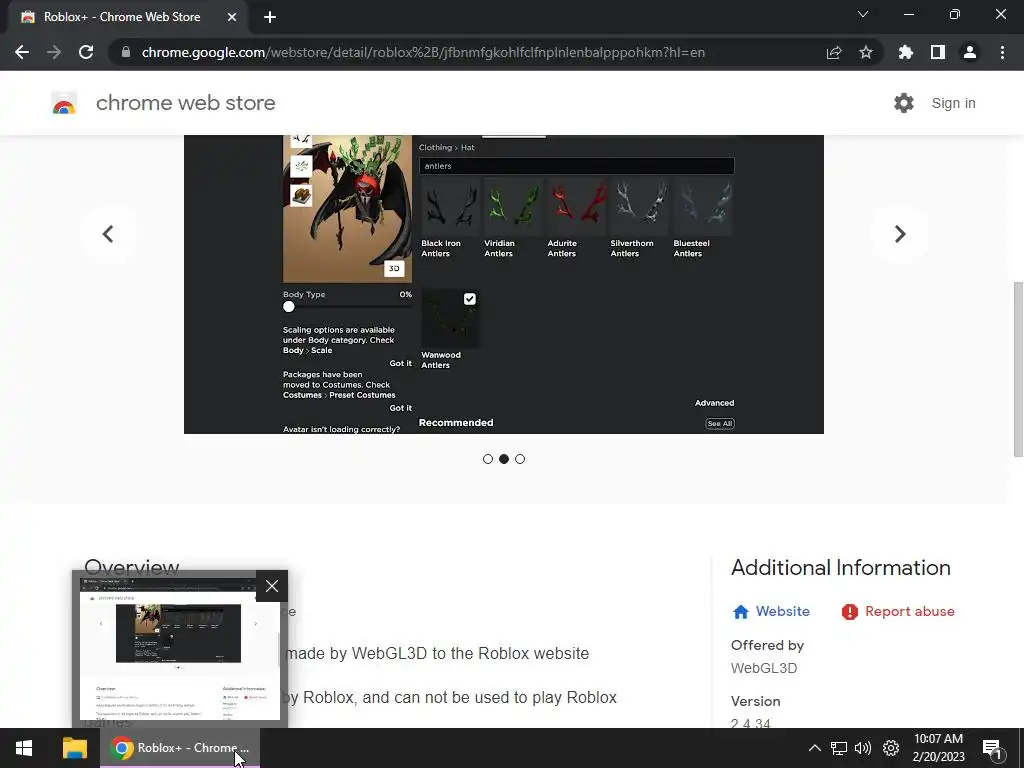Click the Viridian Antlers item
The height and width of the screenshot is (768, 1024).
pyautogui.click(x=513, y=218)
